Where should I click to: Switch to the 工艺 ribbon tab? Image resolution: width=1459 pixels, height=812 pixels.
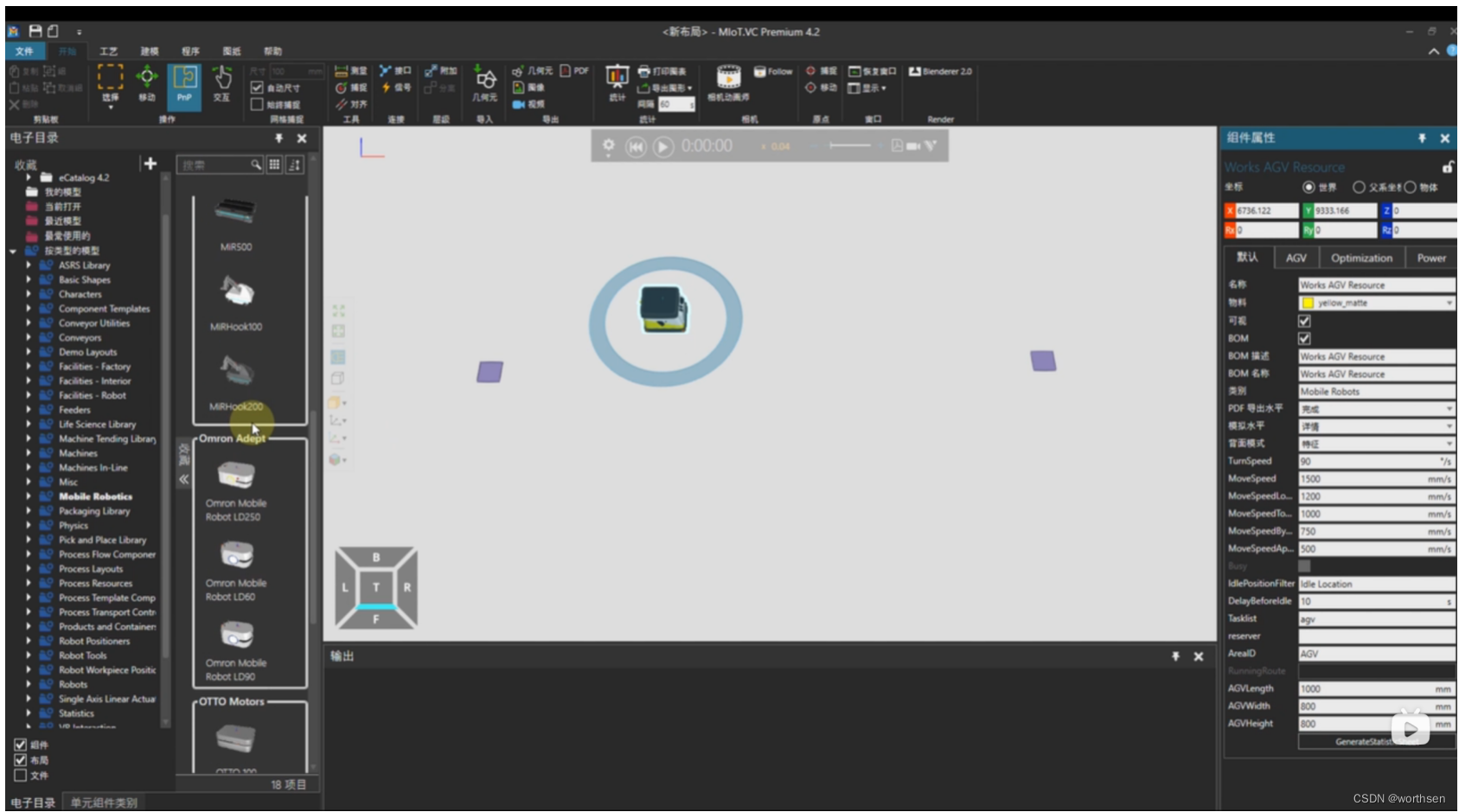(x=108, y=51)
